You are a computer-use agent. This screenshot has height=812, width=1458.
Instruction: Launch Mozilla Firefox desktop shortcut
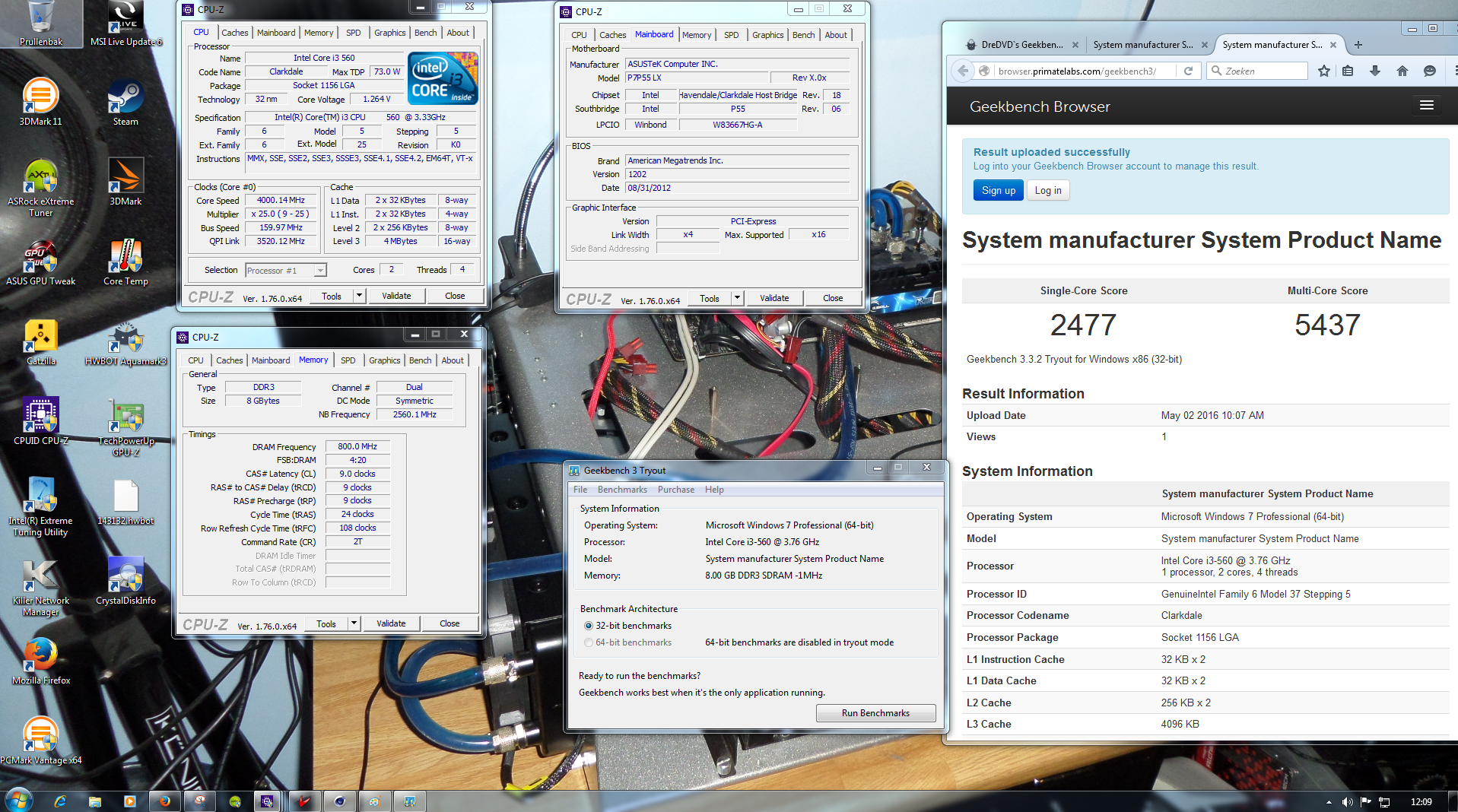(40, 661)
